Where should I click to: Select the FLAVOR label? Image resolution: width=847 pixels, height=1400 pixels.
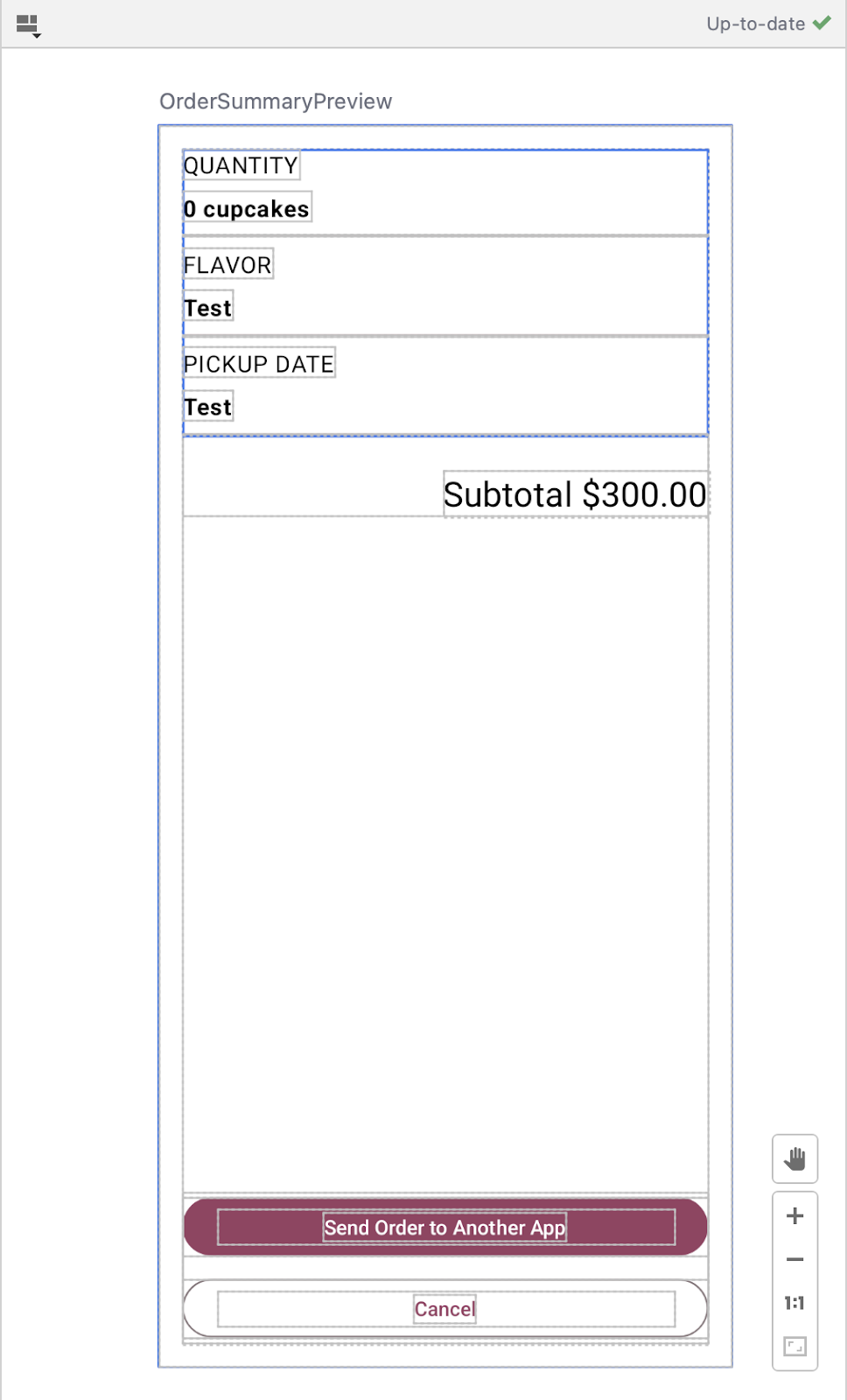coord(227,264)
